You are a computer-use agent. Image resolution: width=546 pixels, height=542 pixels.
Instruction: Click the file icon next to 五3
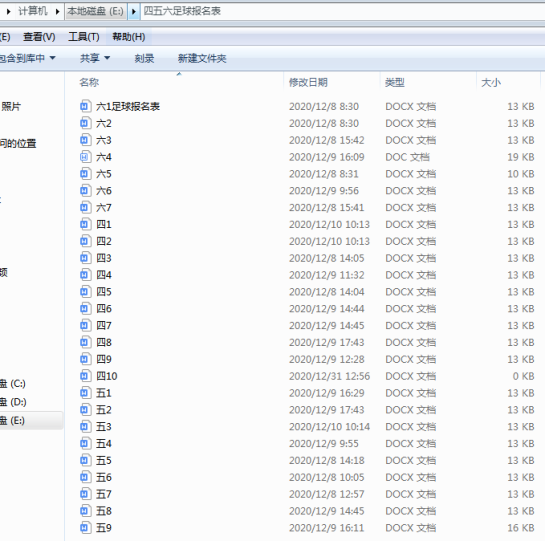pyautogui.click(x=85, y=426)
